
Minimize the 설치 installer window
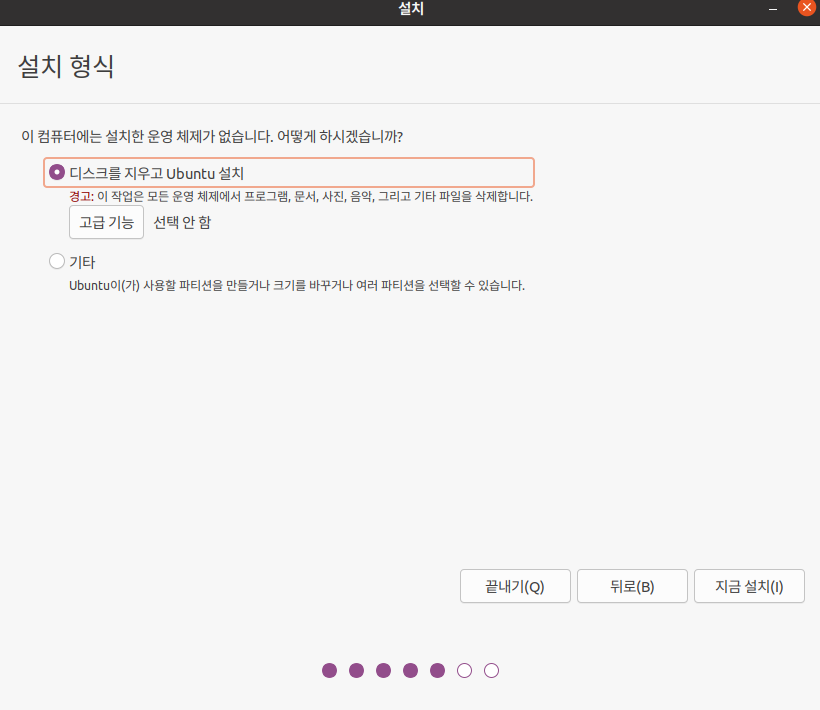click(772, 9)
